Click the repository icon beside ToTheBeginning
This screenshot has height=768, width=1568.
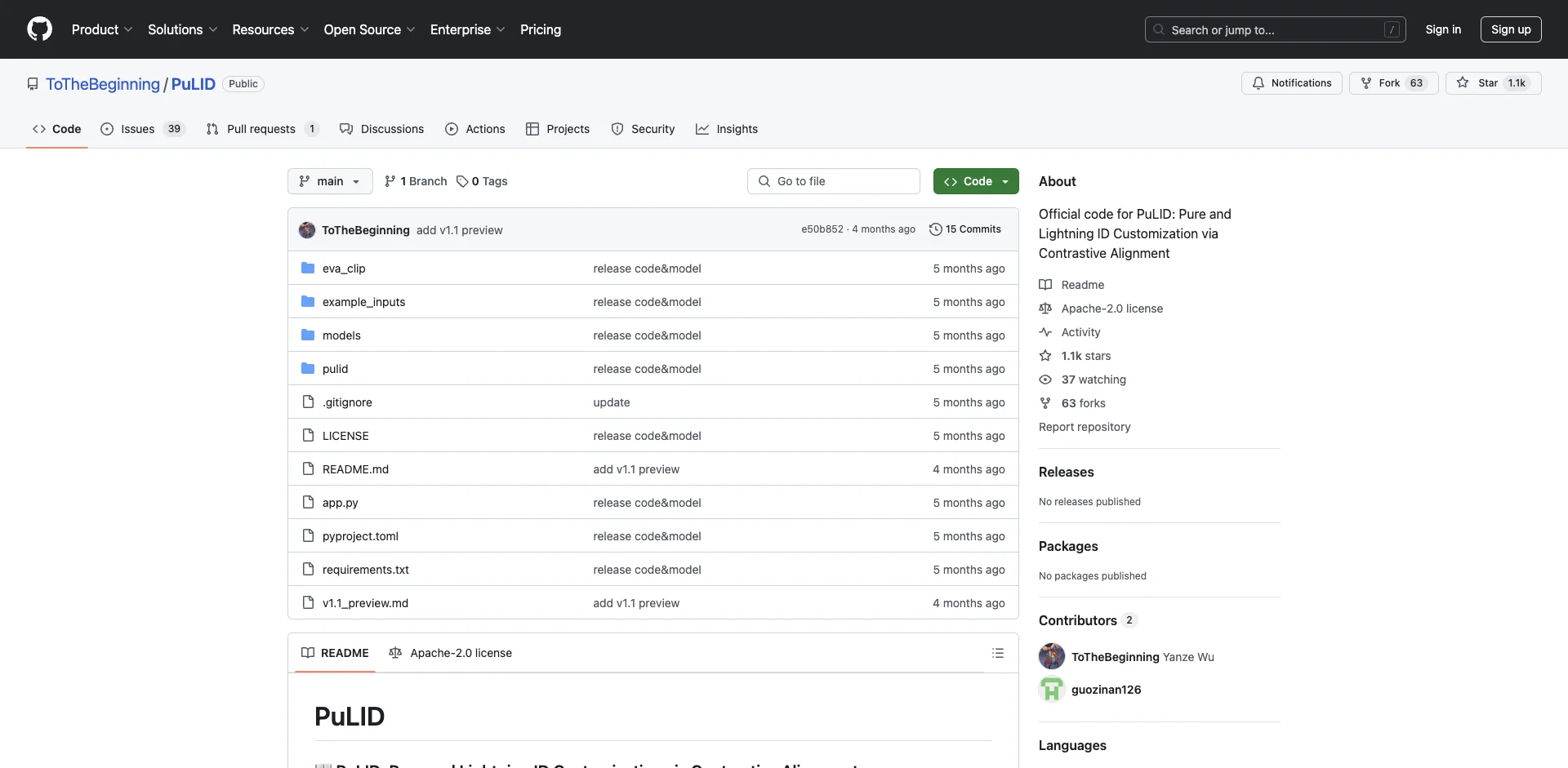pyautogui.click(x=33, y=84)
